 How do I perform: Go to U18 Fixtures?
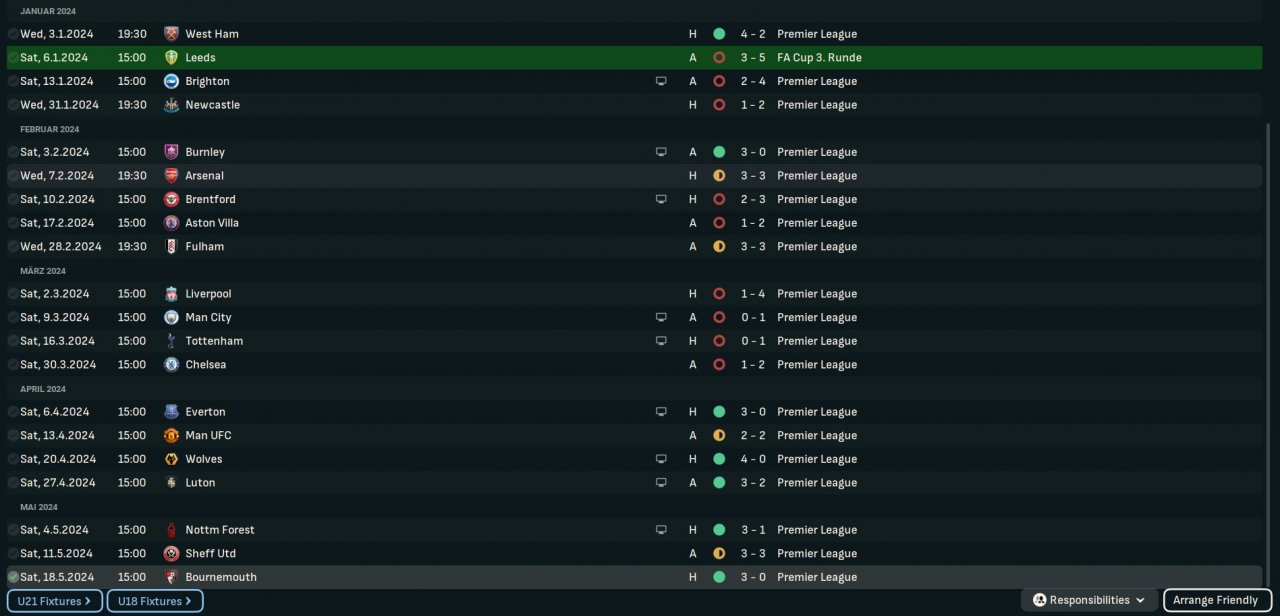pos(154,601)
